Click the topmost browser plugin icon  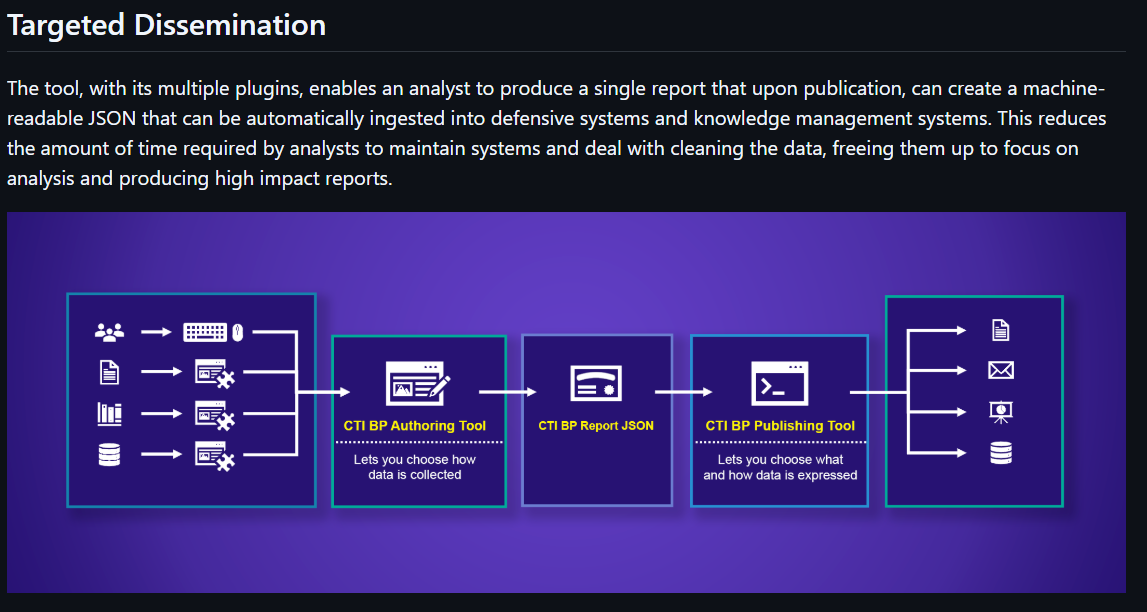coord(216,371)
